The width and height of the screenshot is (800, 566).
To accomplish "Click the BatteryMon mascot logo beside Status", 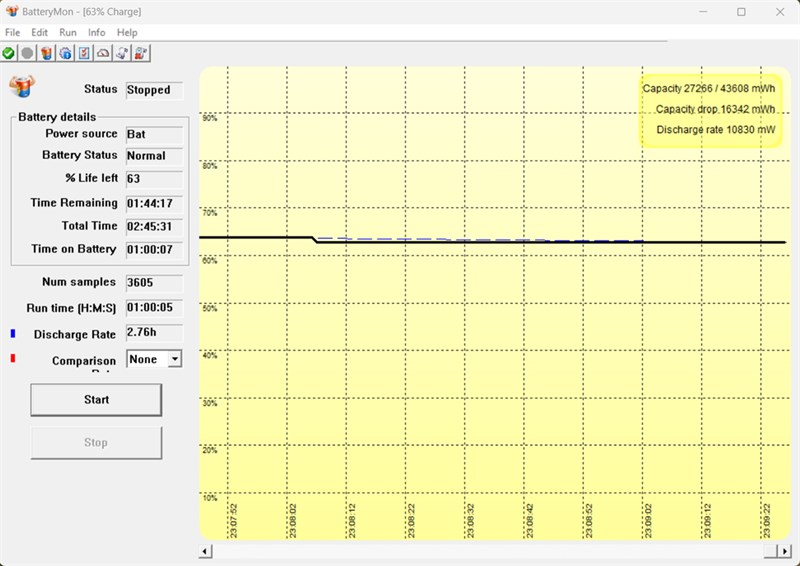I will coord(21,87).
